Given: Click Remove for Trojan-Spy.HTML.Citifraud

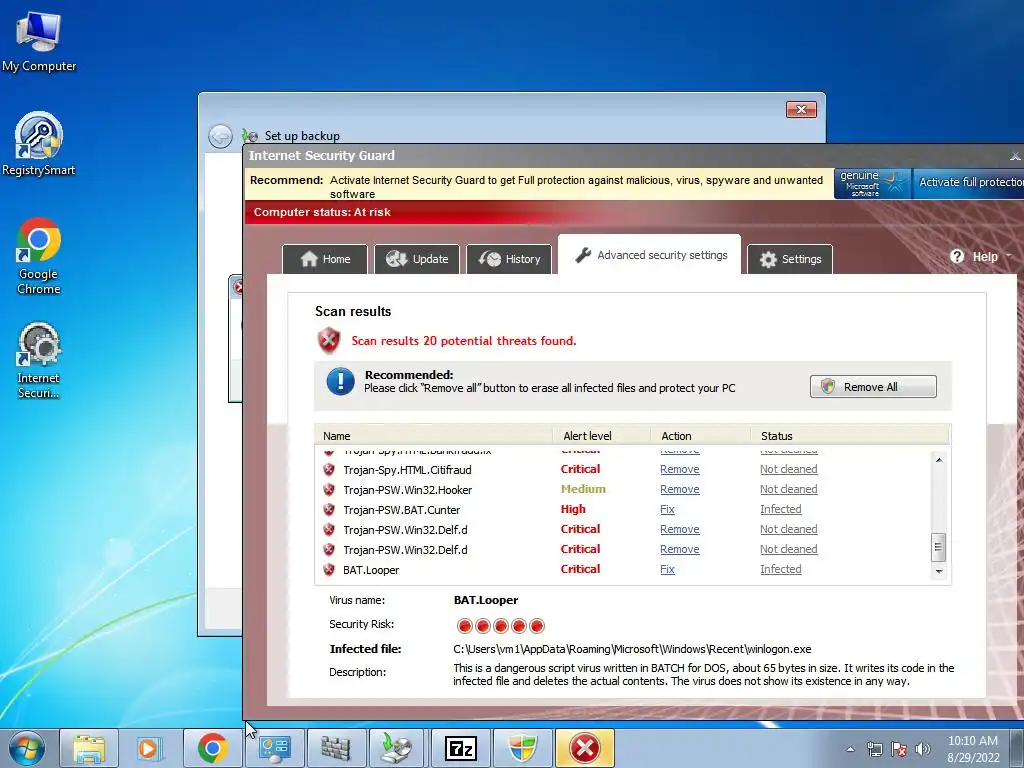Looking at the screenshot, I should [679, 470].
